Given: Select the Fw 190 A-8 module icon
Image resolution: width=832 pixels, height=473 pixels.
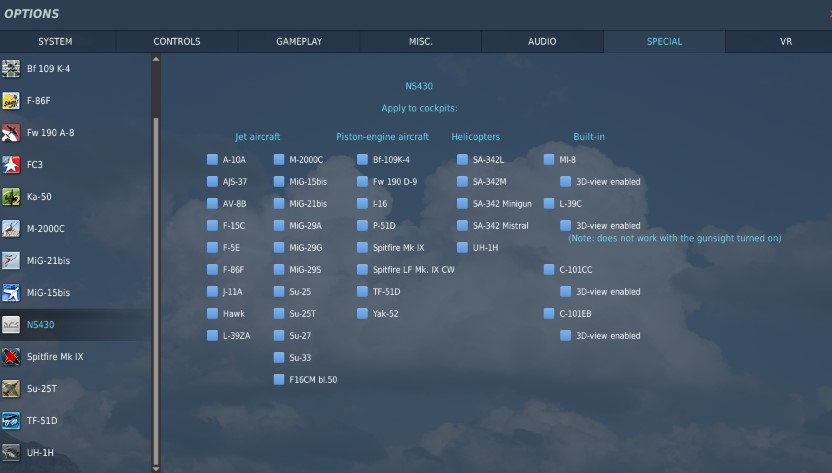Looking at the screenshot, I should (11, 133).
